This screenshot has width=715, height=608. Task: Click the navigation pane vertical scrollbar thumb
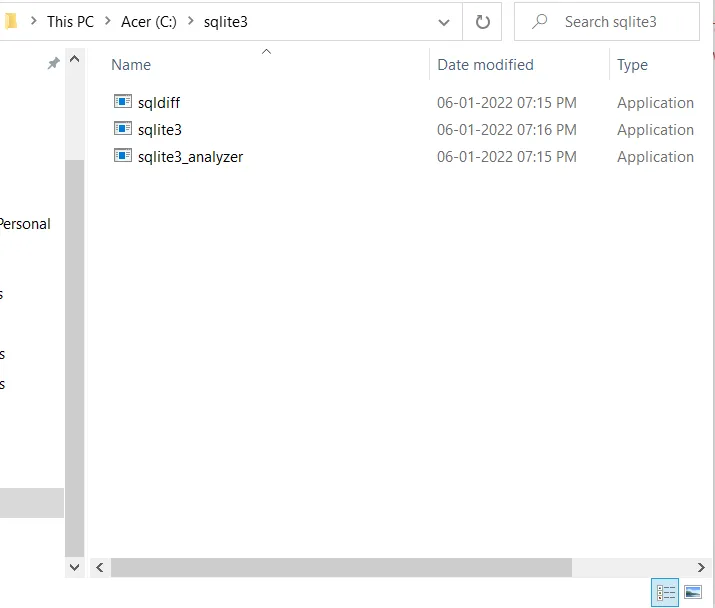(74, 359)
